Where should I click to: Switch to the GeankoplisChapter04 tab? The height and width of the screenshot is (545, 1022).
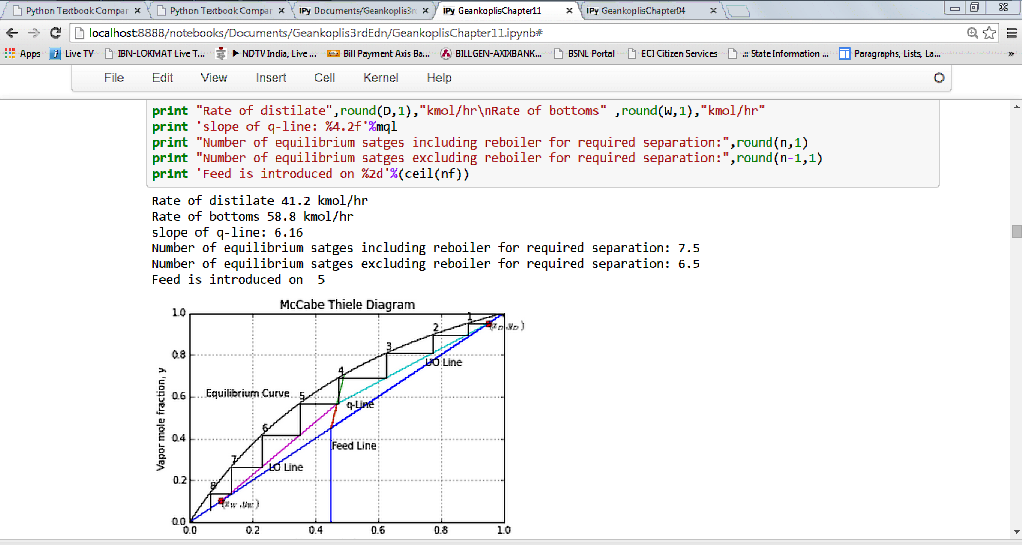[644, 11]
